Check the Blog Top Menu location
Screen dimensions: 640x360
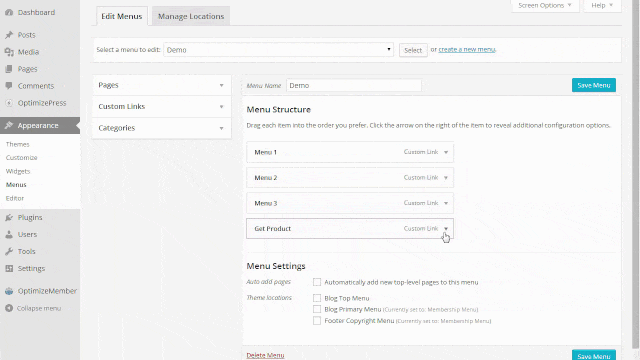coord(317,298)
